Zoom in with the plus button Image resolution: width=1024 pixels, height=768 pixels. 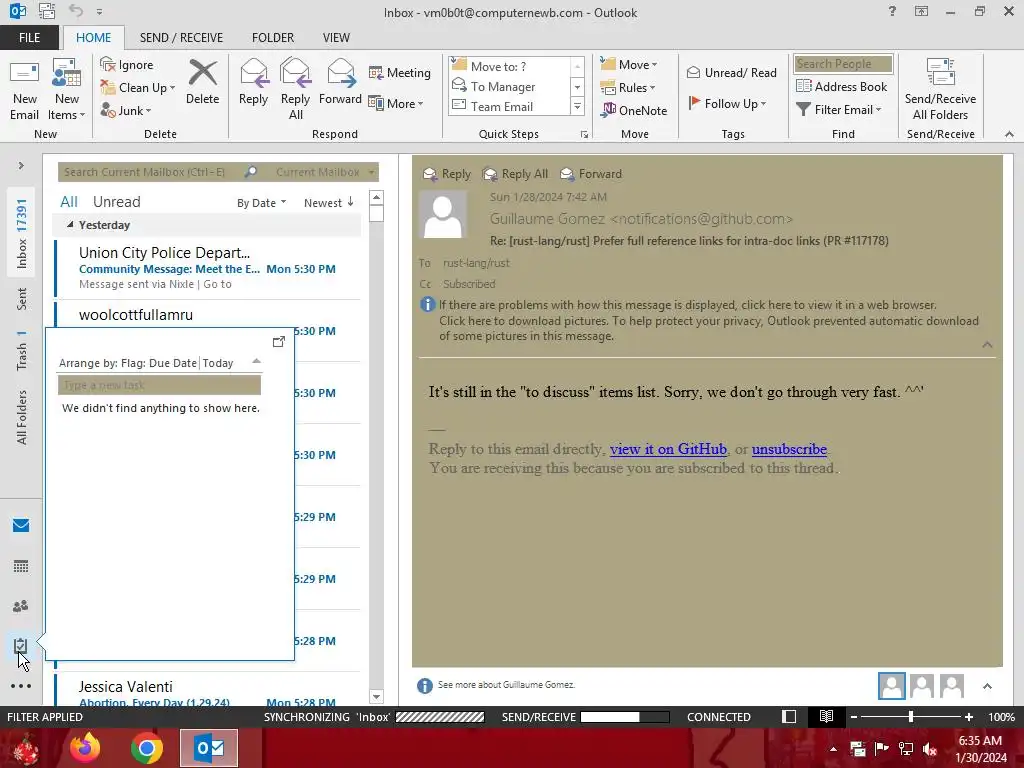click(968, 716)
